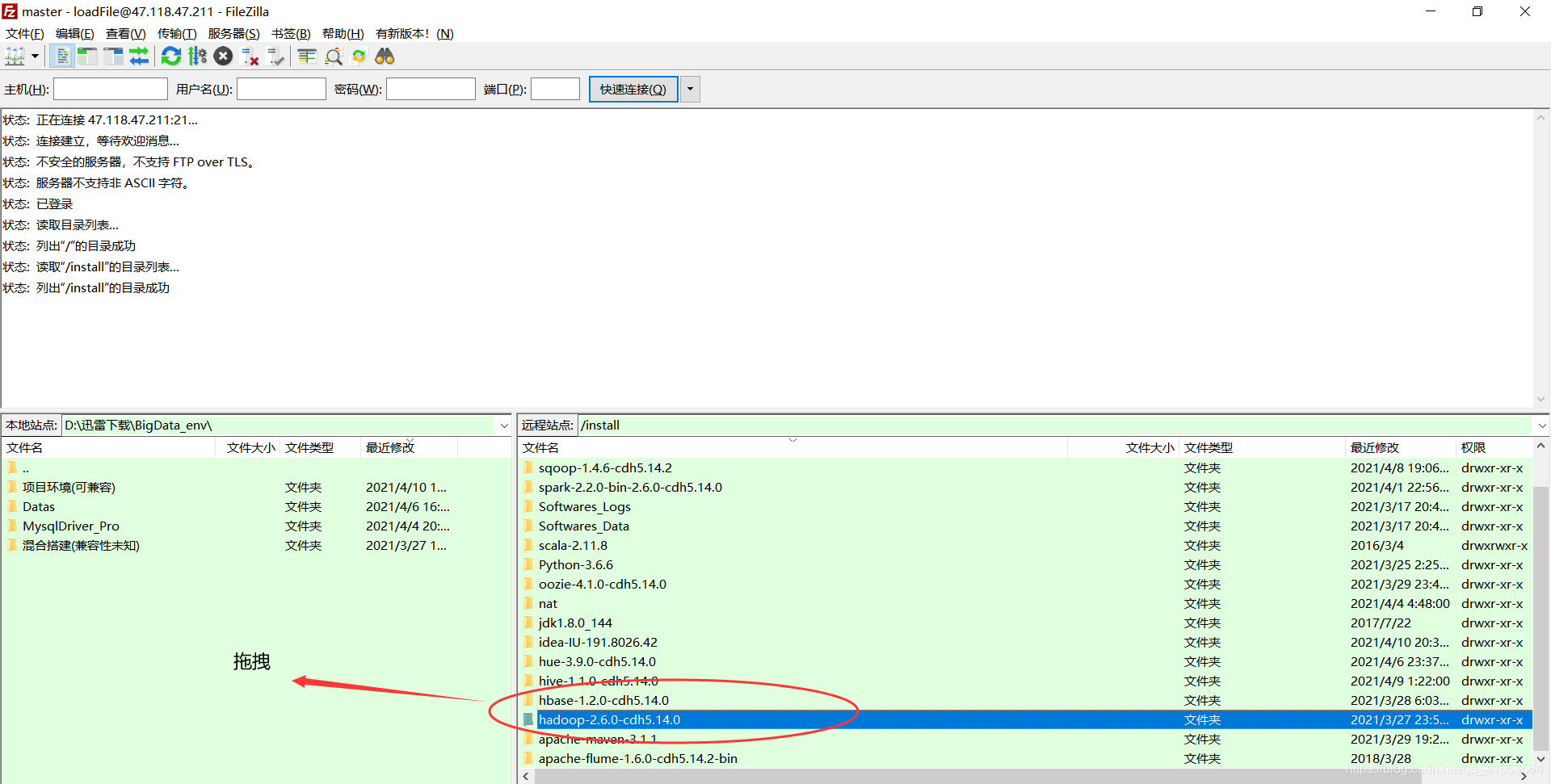
Task: Sort remote files by 权限 column
Action: coord(1494,447)
